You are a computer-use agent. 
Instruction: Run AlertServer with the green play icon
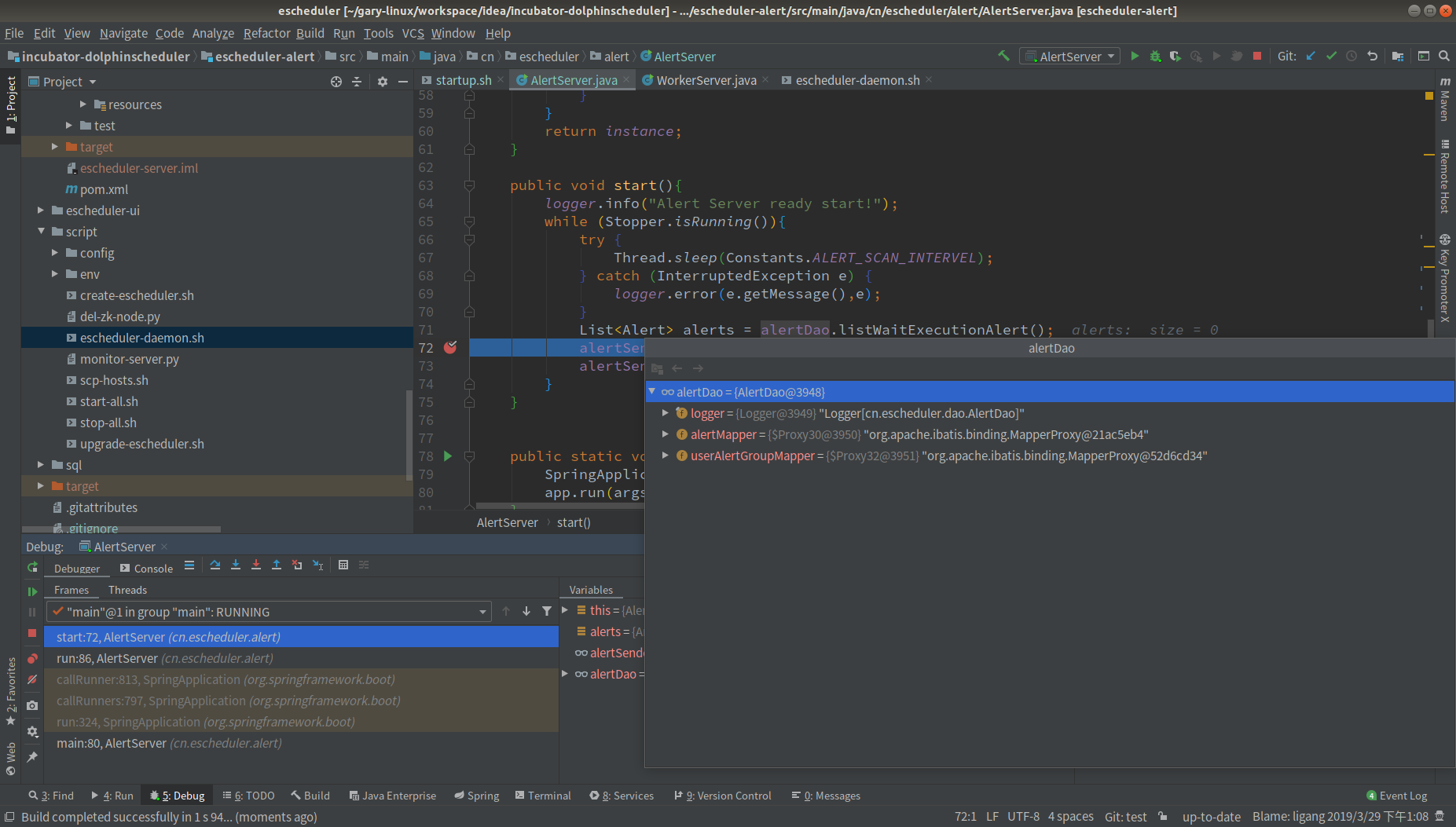coord(1135,56)
